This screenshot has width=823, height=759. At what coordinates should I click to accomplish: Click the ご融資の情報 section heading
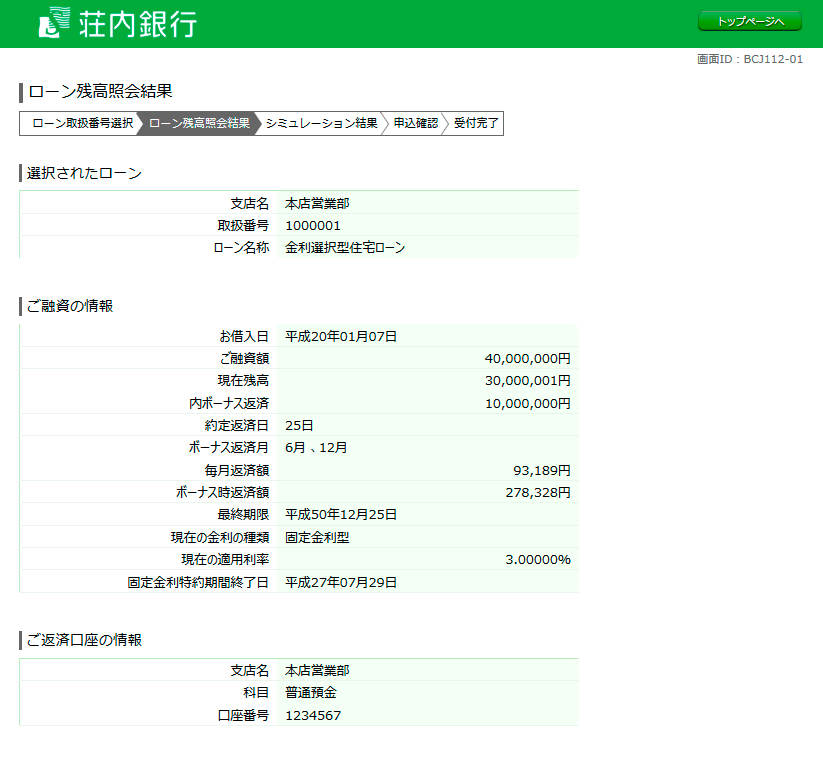[70, 305]
